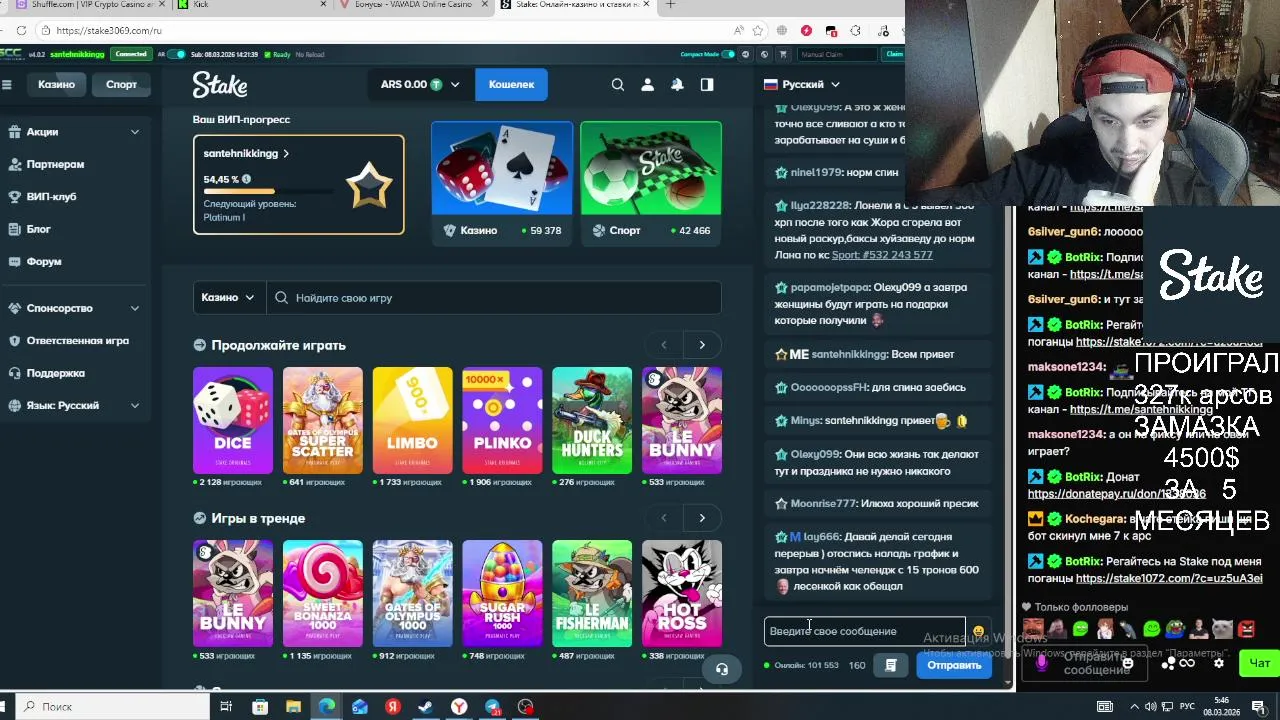
Task: Open the Dice game thumbnail
Action: pos(233,420)
